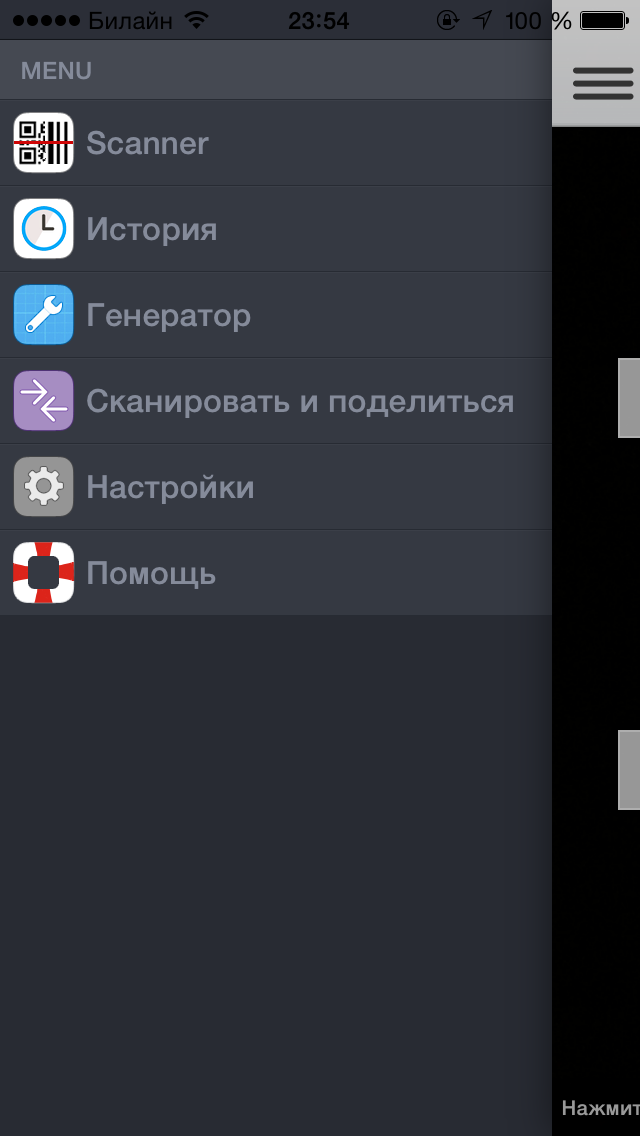Viewport: 640px width, 1136px height.
Task: Tap the lower gray scanner frame corner
Action: point(629,769)
